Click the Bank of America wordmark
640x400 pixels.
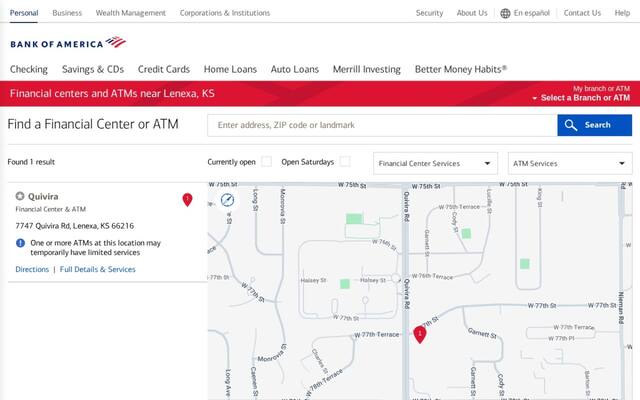57,44
